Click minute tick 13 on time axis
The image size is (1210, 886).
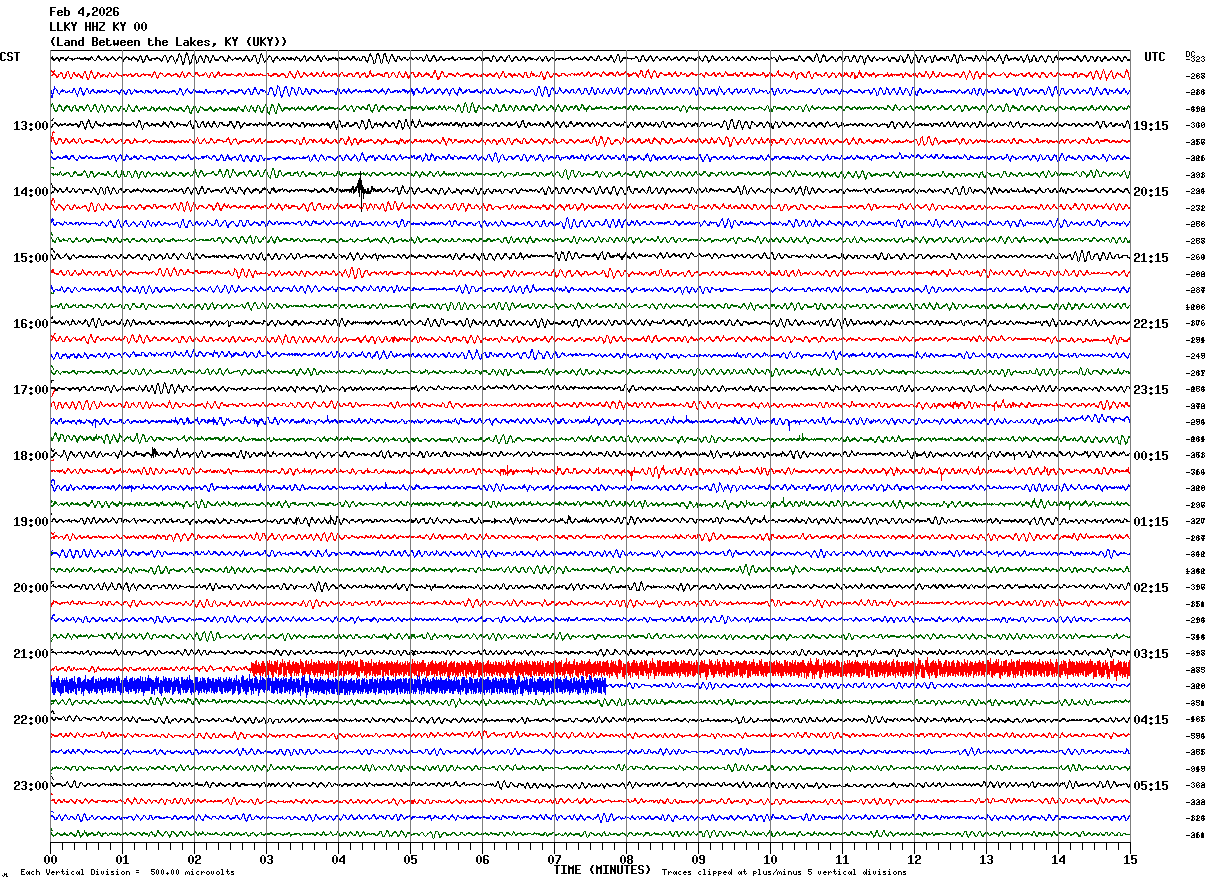click(986, 859)
